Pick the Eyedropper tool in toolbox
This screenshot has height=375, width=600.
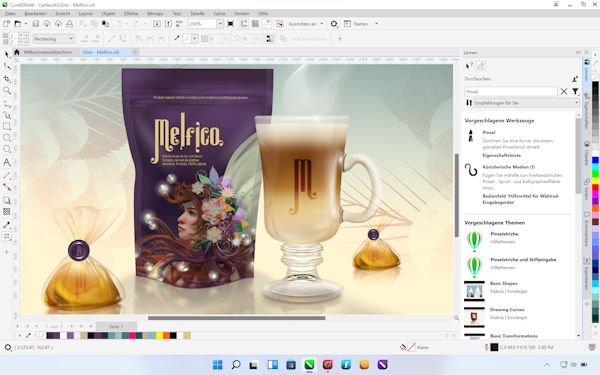(7, 225)
